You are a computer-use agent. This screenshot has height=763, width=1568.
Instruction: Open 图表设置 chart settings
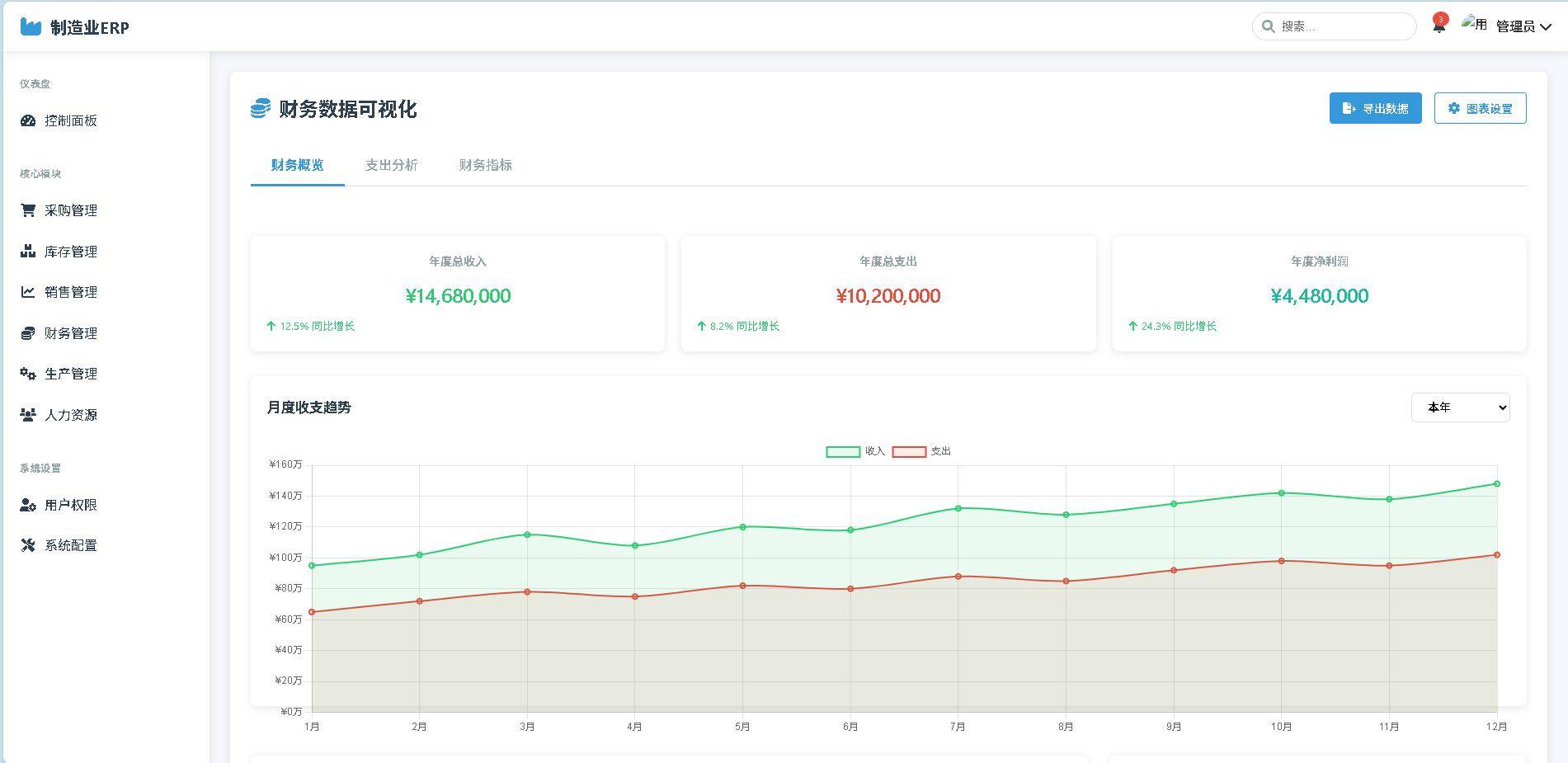tap(1480, 108)
